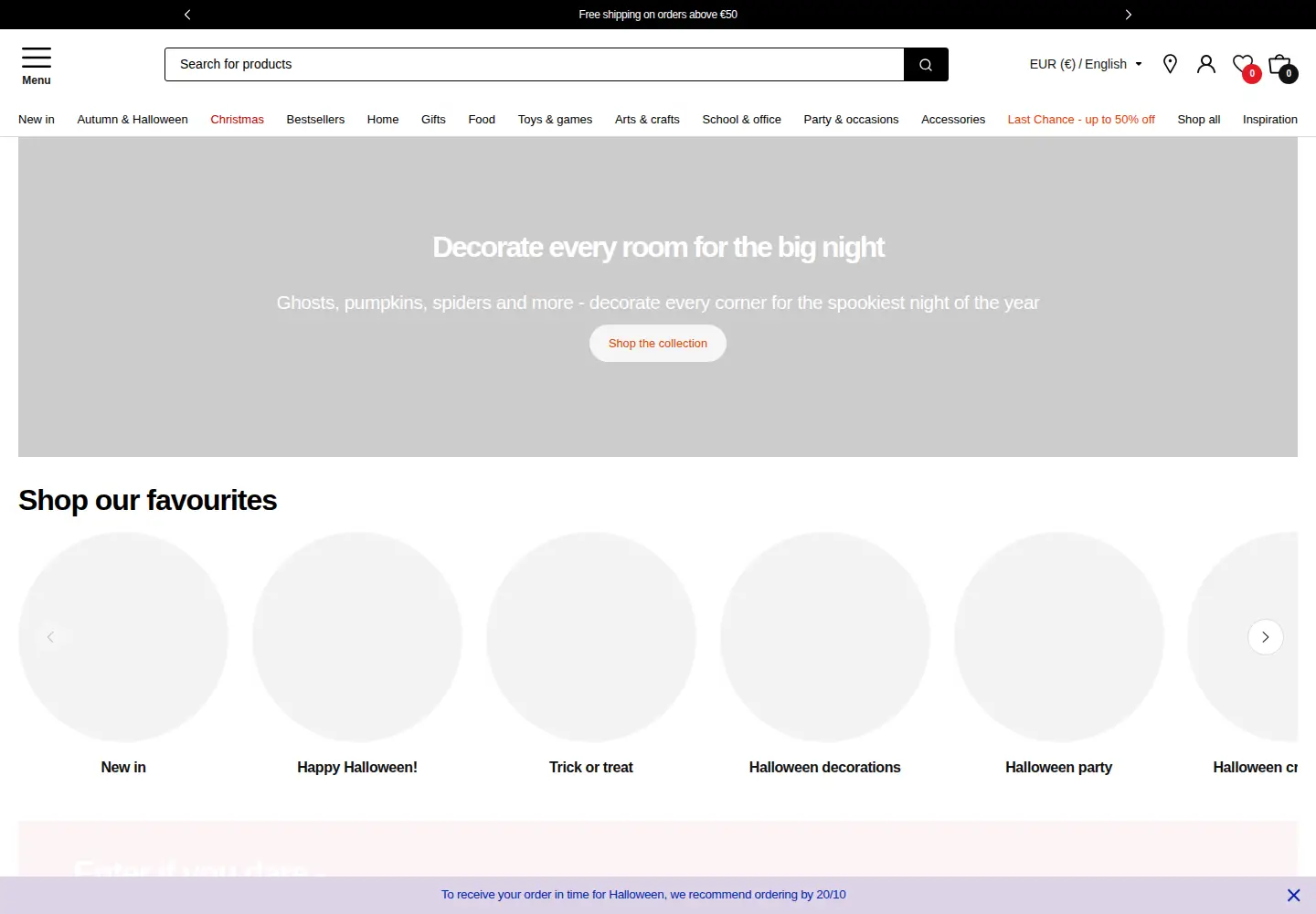
Task: Show previous announcement in top bar
Action: pyautogui.click(x=187, y=15)
